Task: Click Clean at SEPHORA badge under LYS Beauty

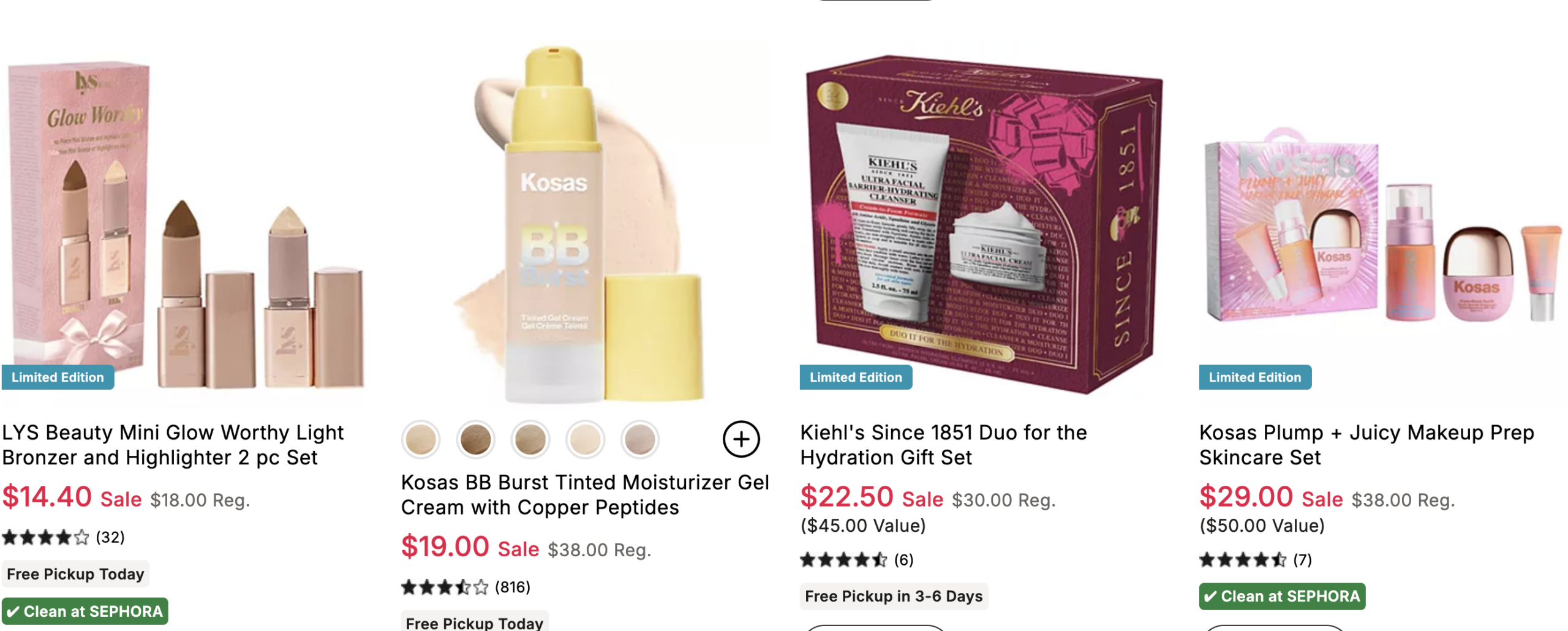Action: pos(85,611)
